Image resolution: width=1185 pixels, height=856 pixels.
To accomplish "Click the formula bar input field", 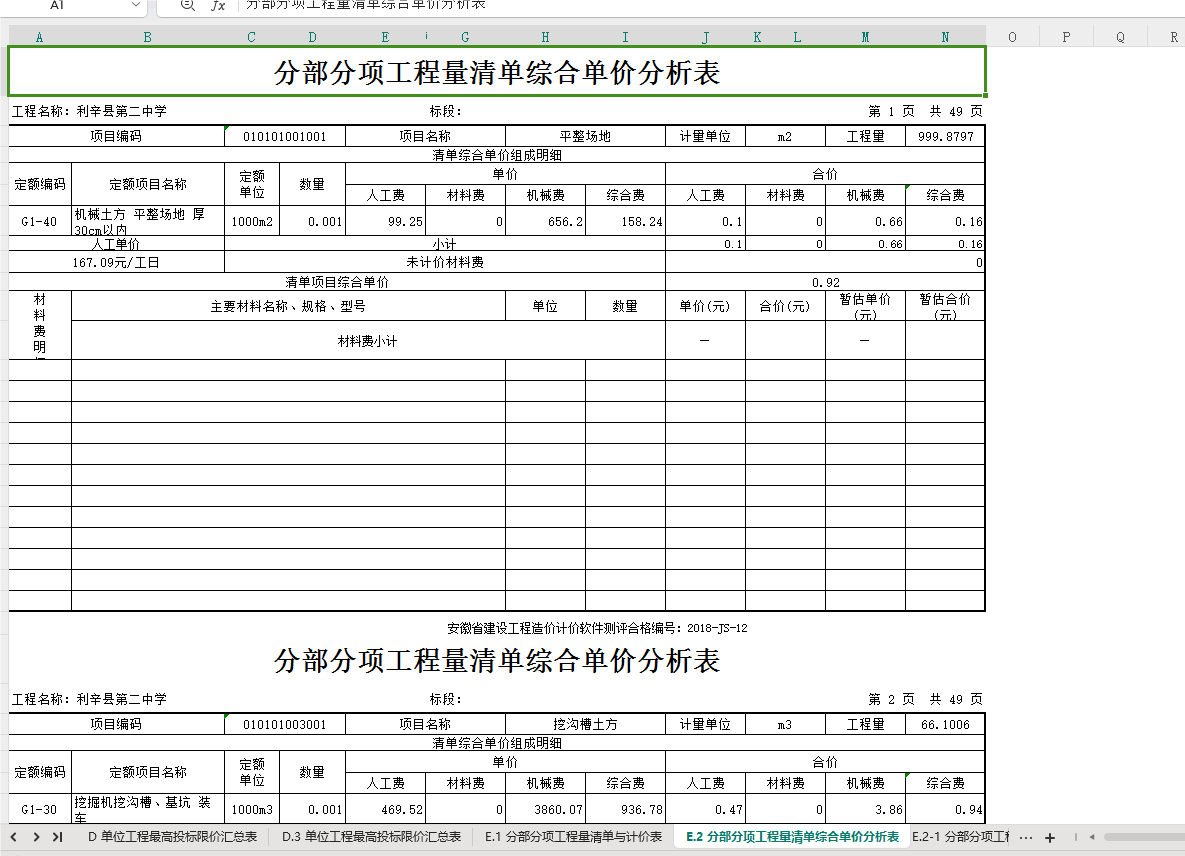I will [710, 5].
